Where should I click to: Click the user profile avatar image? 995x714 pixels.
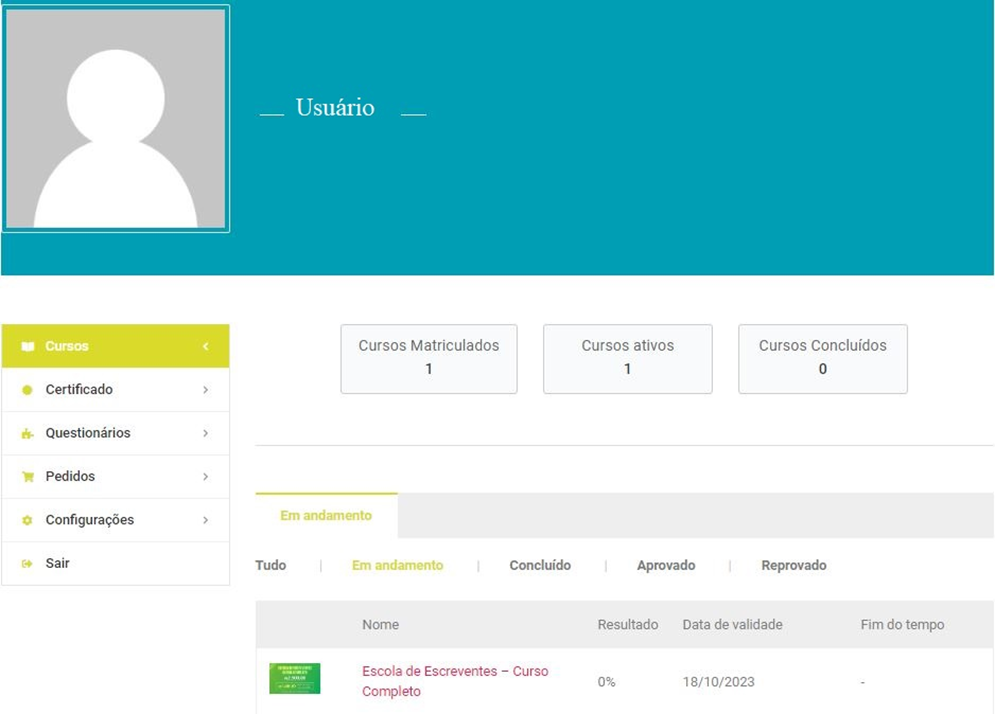pyautogui.click(x=116, y=119)
